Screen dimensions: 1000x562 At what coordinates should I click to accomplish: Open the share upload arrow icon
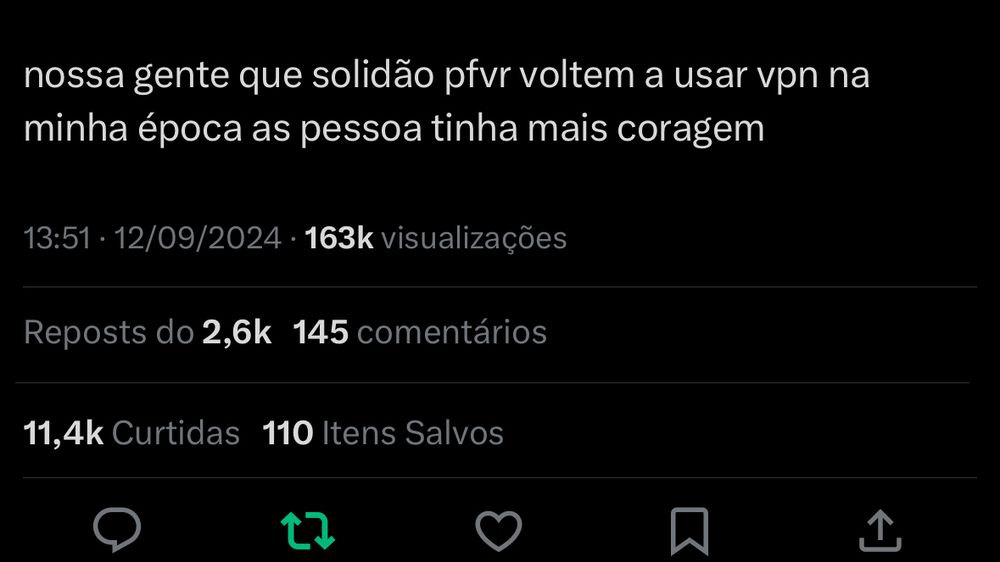[x=880, y=530]
